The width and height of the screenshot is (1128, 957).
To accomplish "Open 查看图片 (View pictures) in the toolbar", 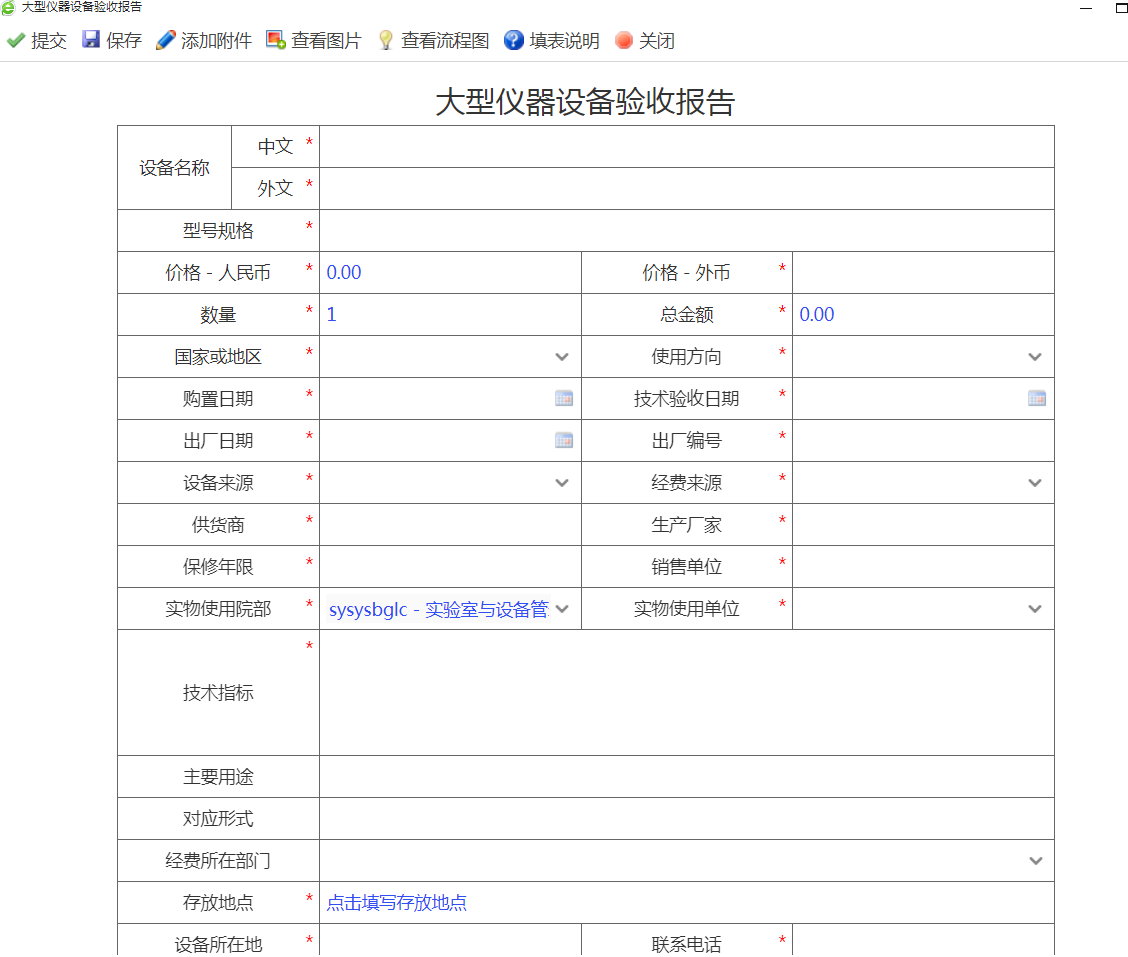I will pos(313,41).
